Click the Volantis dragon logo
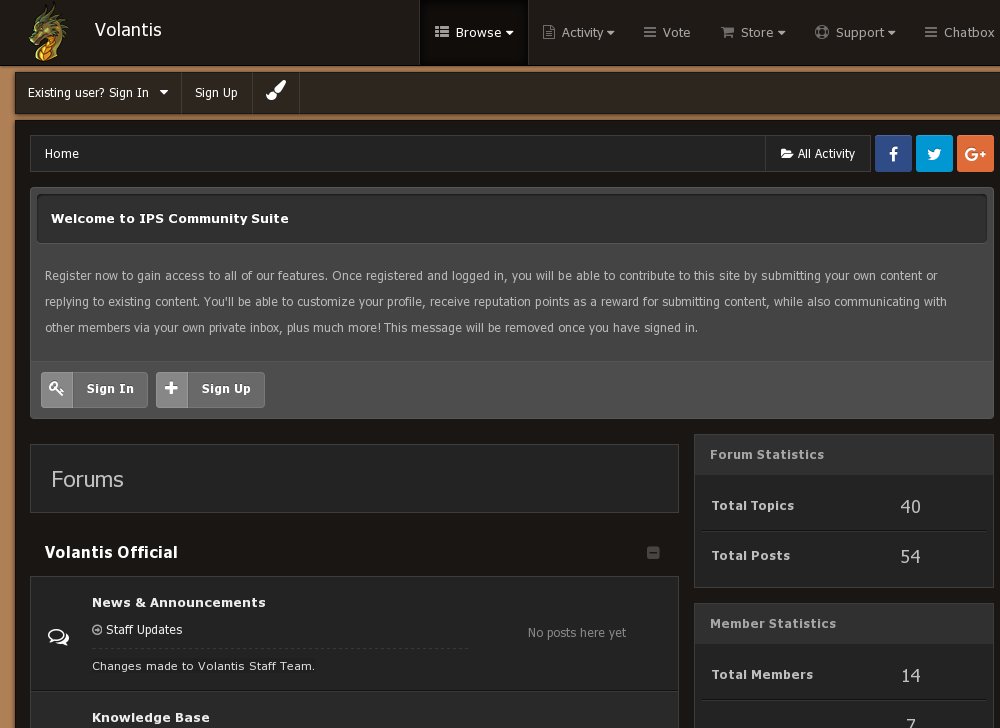The height and width of the screenshot is (728, 1000). point(48,32)
